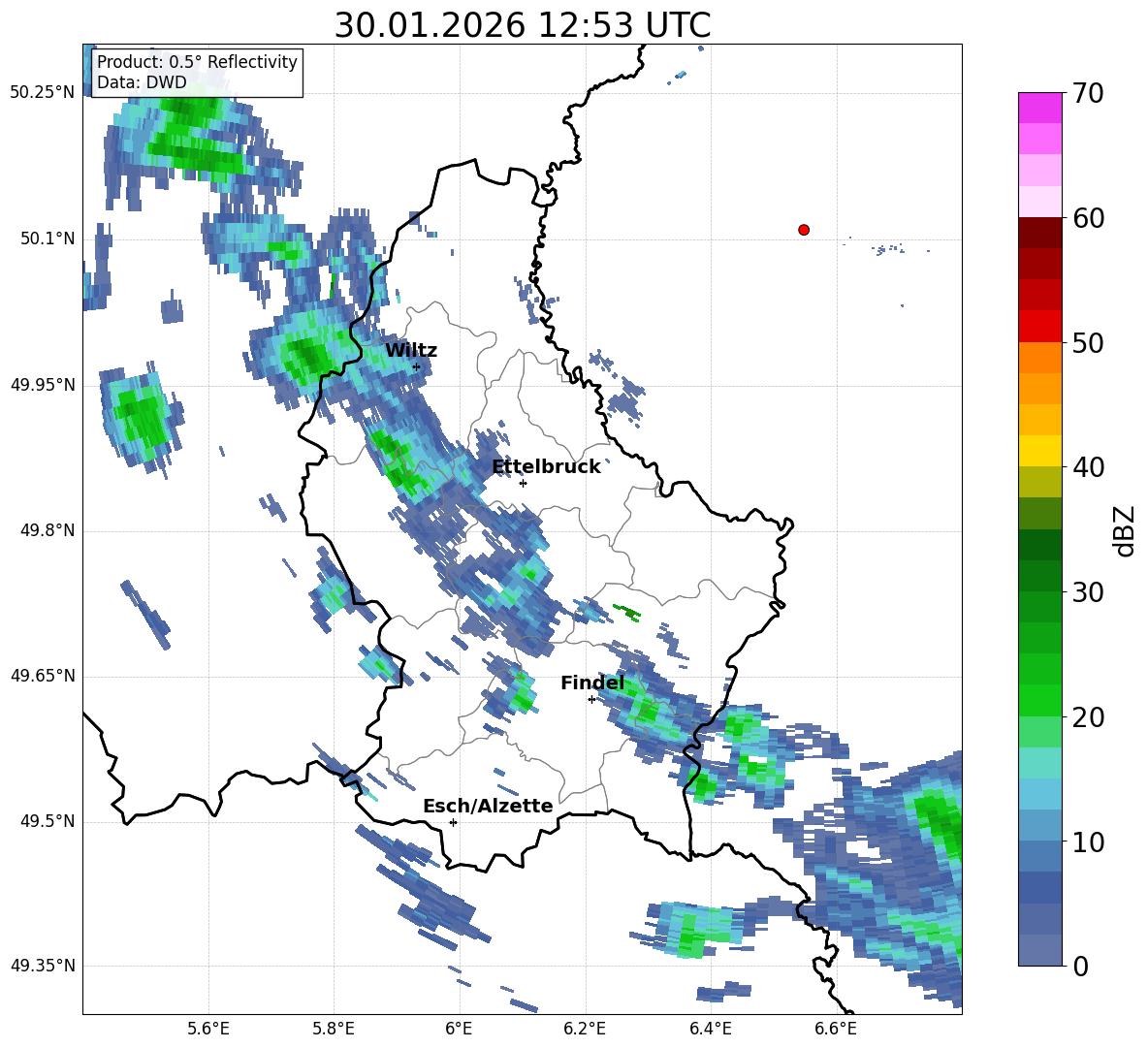Click the colorbar tick label 70
This screenshot has height=1048, width=1148.
pos(1088,93)
